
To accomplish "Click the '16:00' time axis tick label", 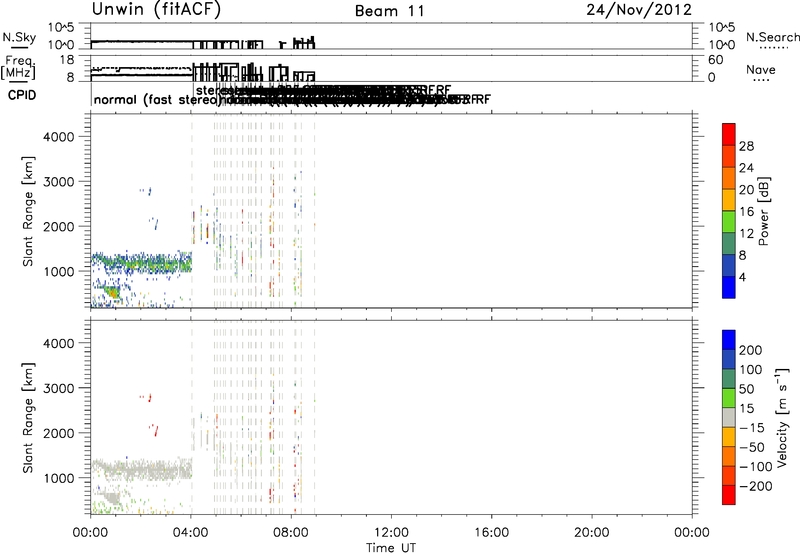I will [x=491, y=532].
